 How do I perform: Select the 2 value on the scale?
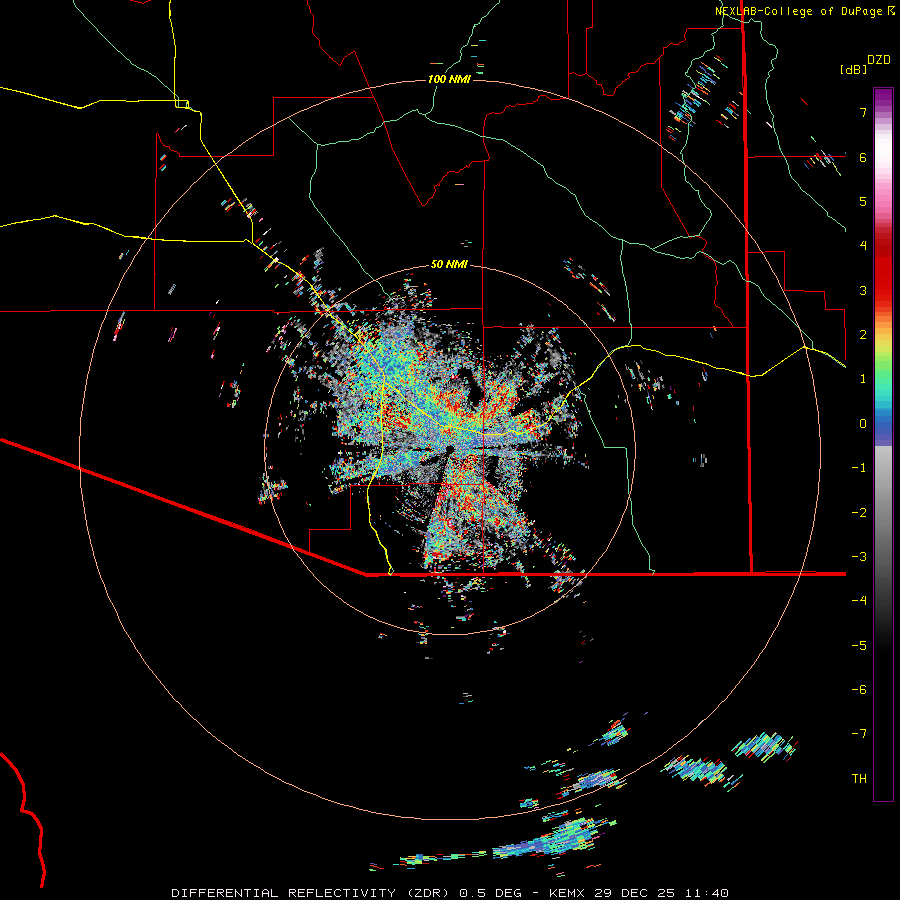coord(863,335)
